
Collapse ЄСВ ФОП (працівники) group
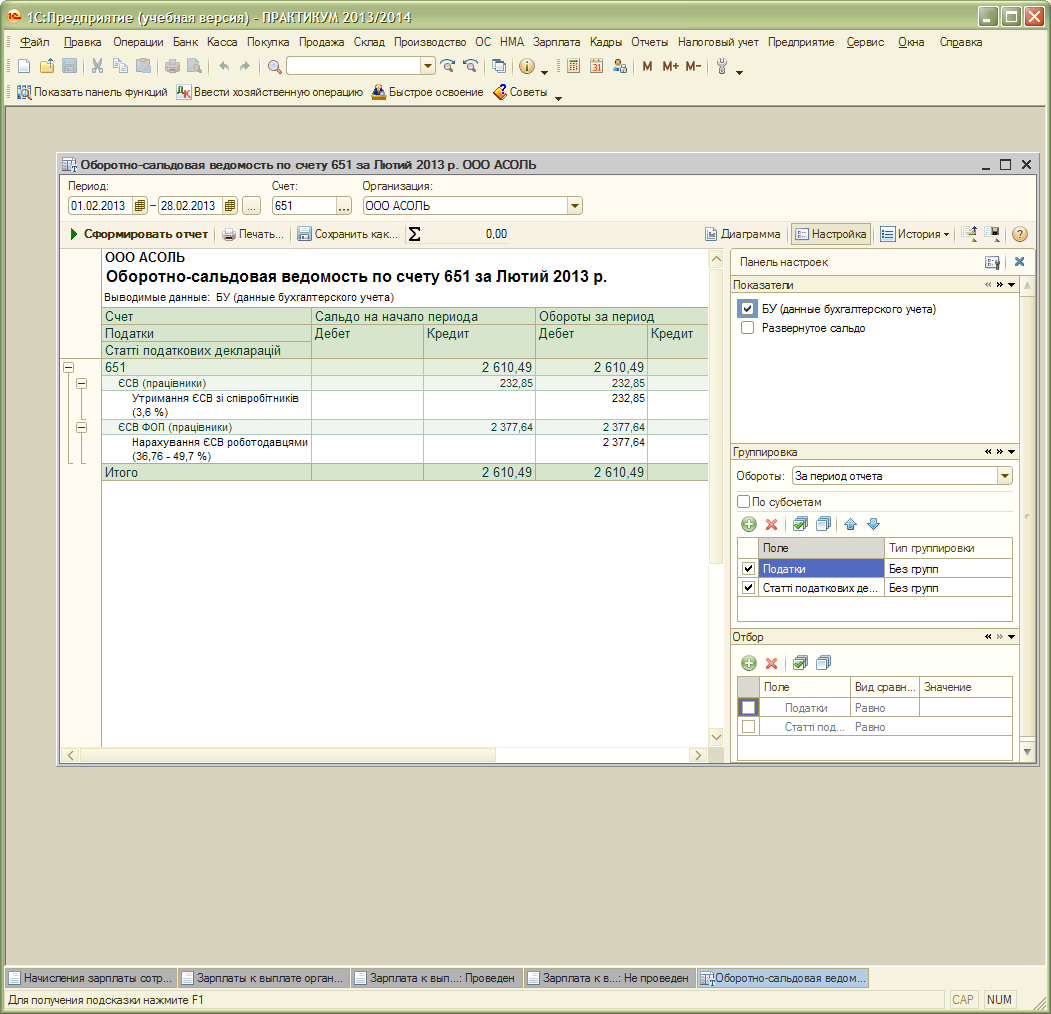click(x=81, y=427)
